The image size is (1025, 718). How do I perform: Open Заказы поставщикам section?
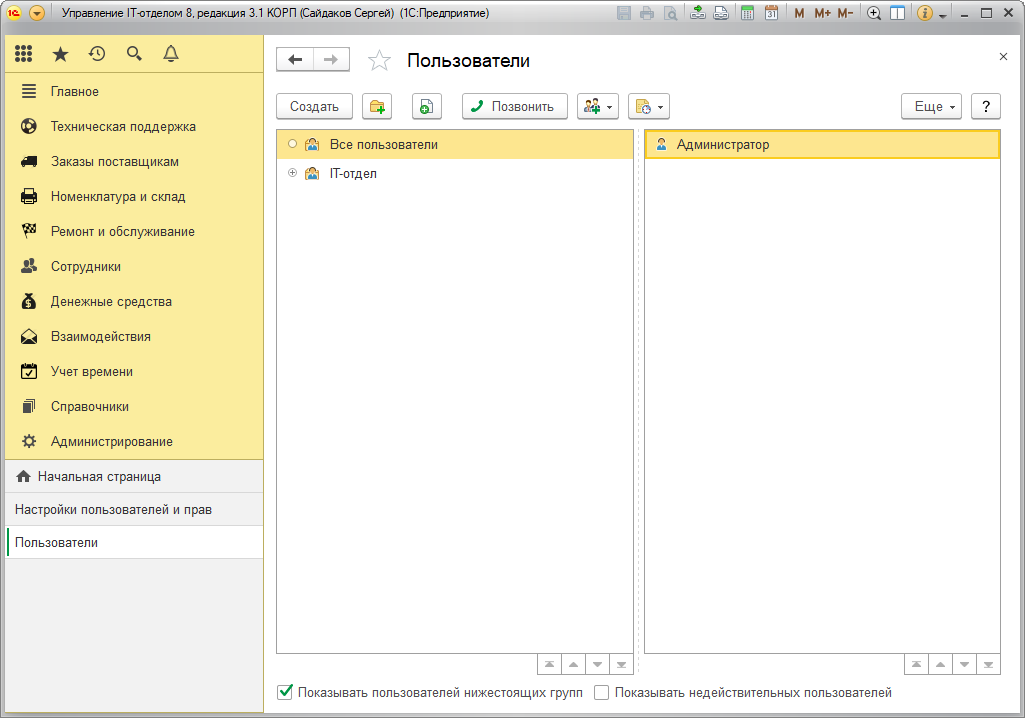point(134,162)
